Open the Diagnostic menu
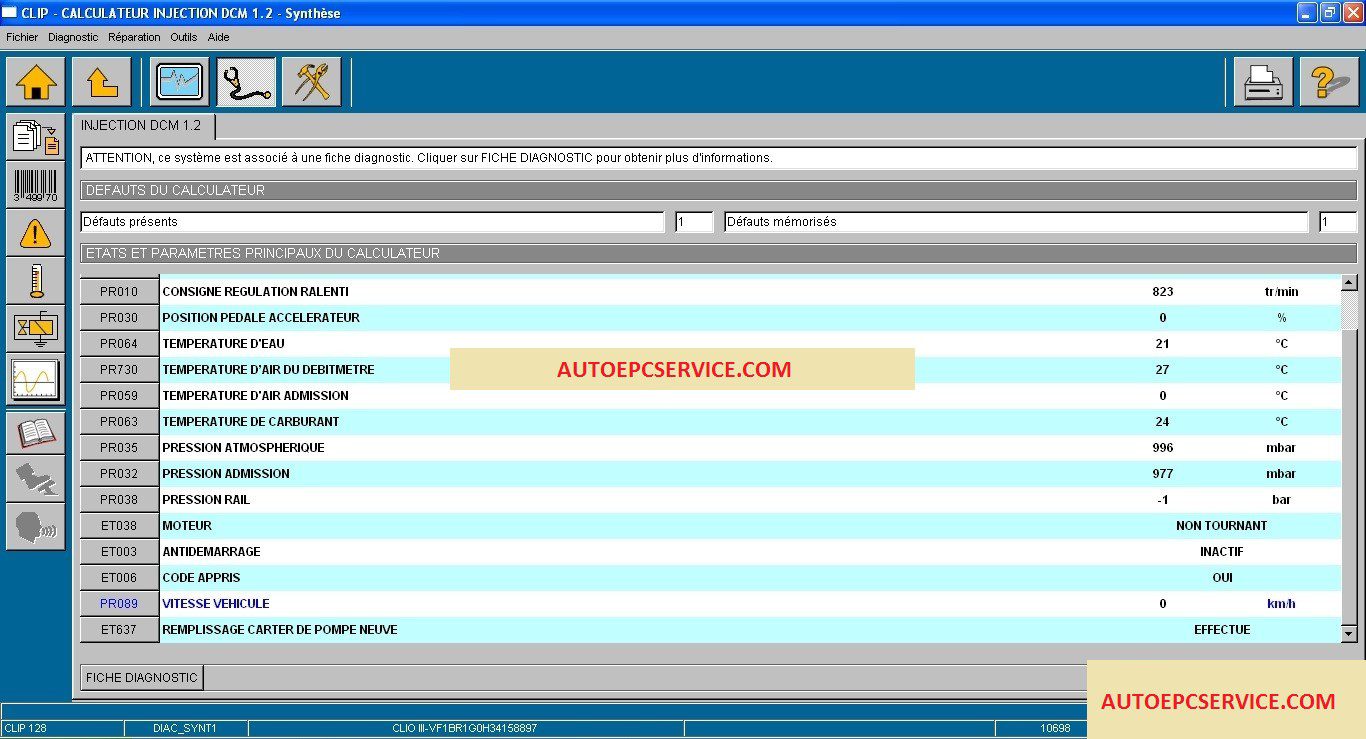 [73, 37]
